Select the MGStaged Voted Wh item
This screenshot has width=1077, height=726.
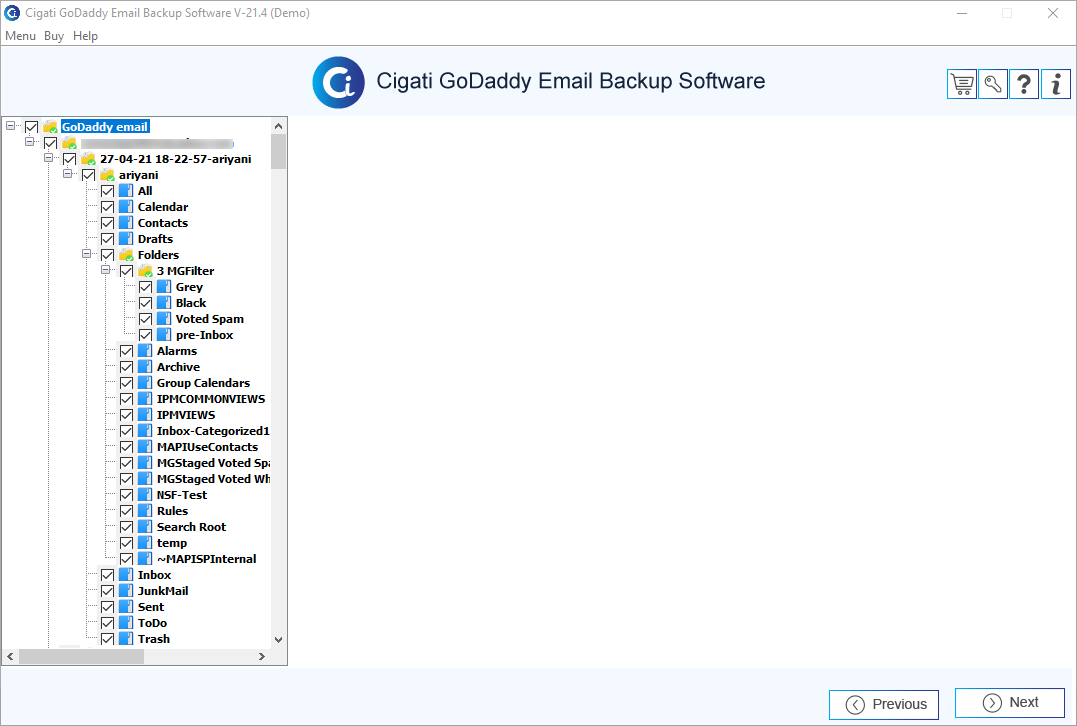pyautogui.click(x=213, y=479)
